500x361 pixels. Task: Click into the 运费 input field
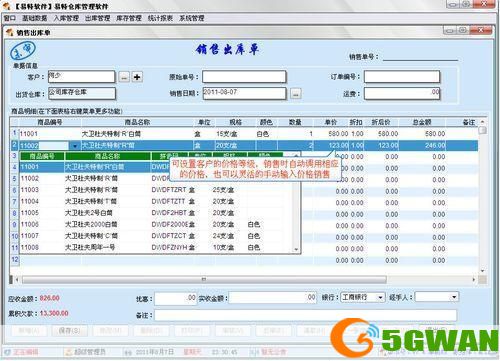coord(402,93)
